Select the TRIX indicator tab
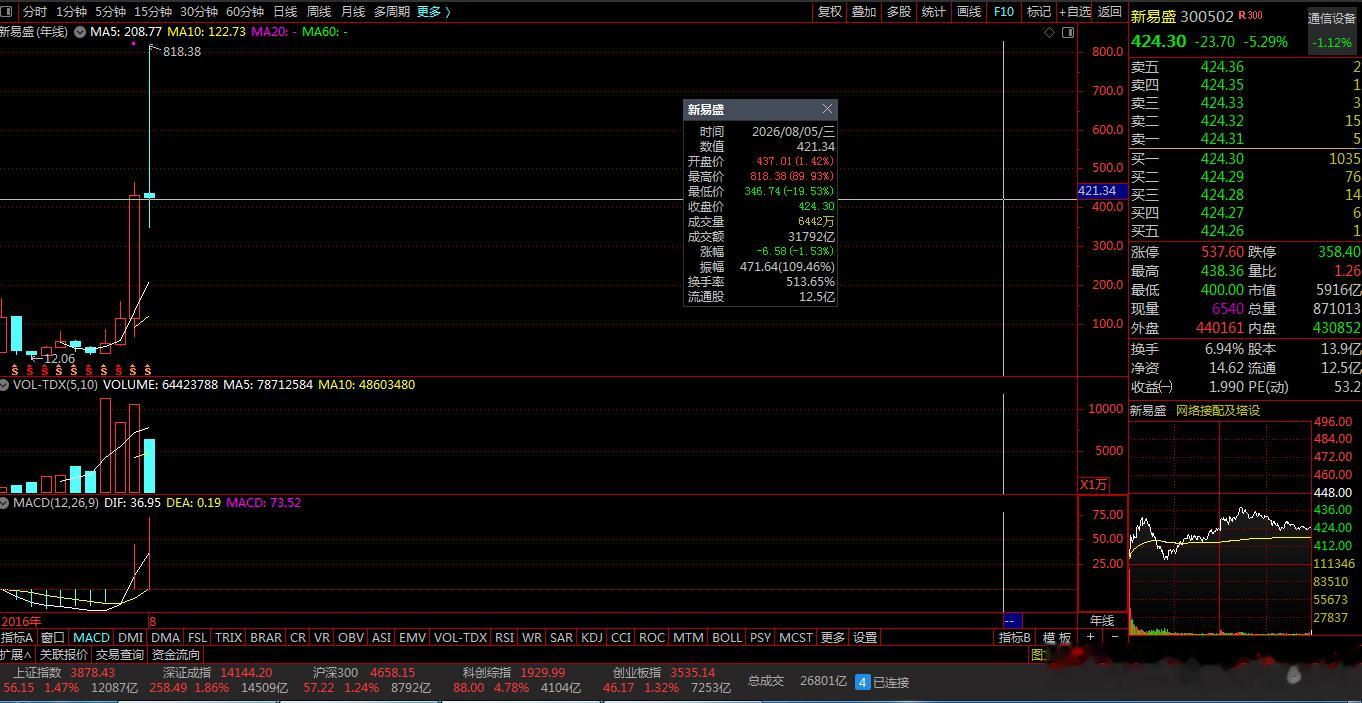Screen dimensions: 1362x703 [229, 637]
